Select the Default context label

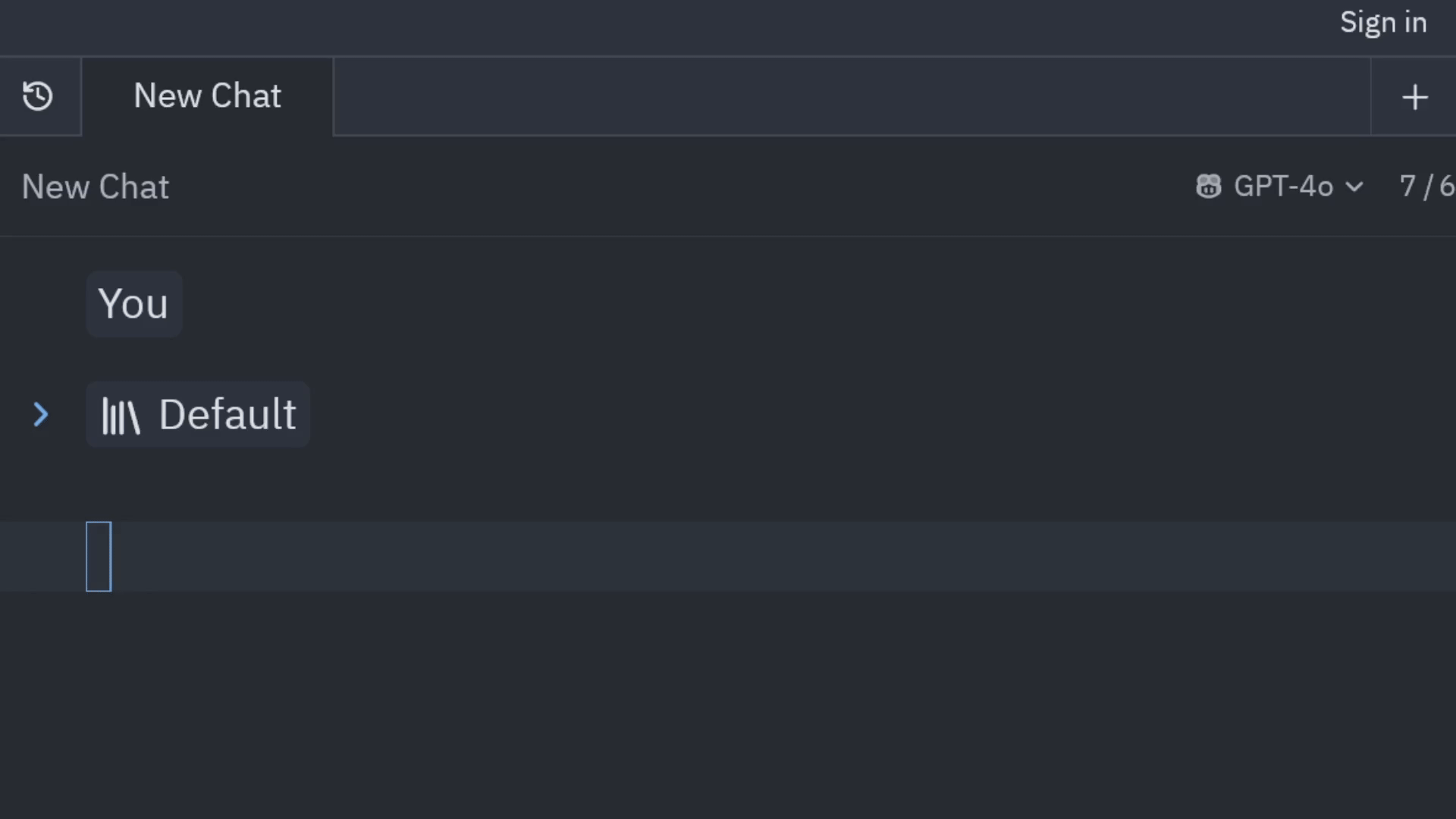227,415
